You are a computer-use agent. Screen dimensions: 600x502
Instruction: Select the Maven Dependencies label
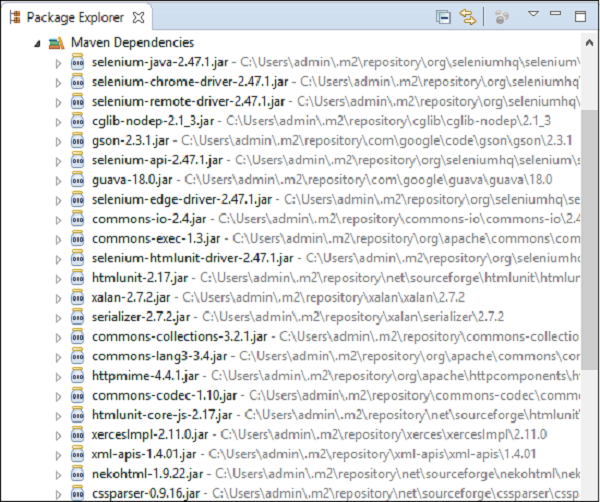point(132,42)
